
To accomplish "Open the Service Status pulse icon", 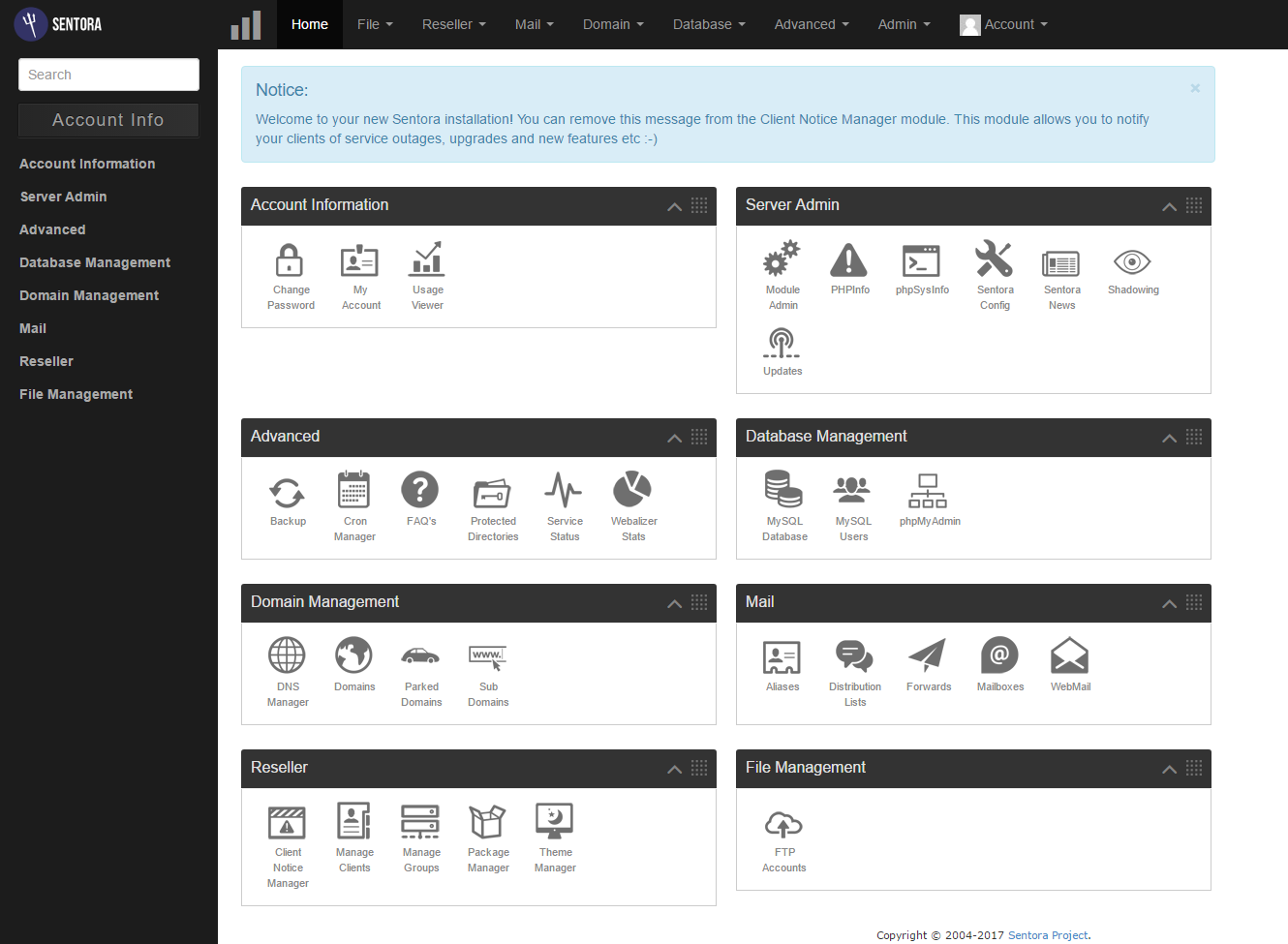I will click(x=564, y=490).
